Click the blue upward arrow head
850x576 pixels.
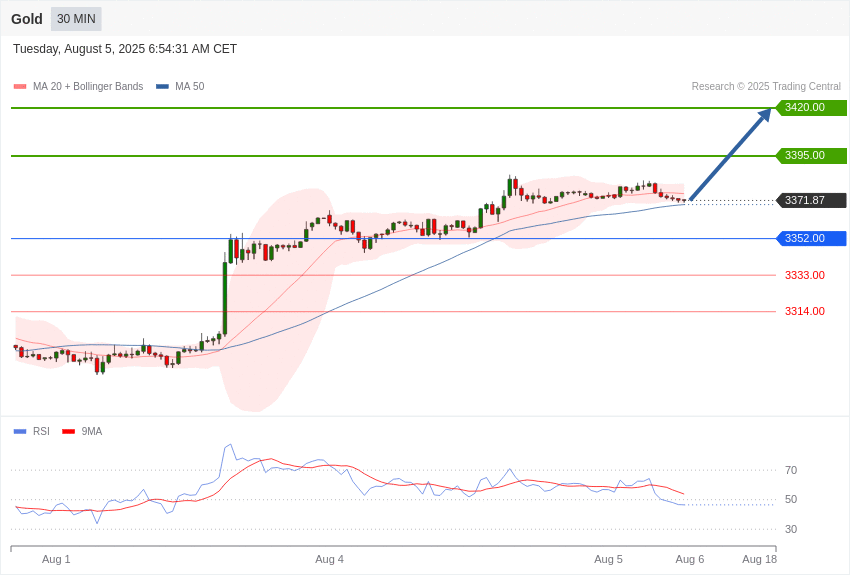[x=765, y=114]
